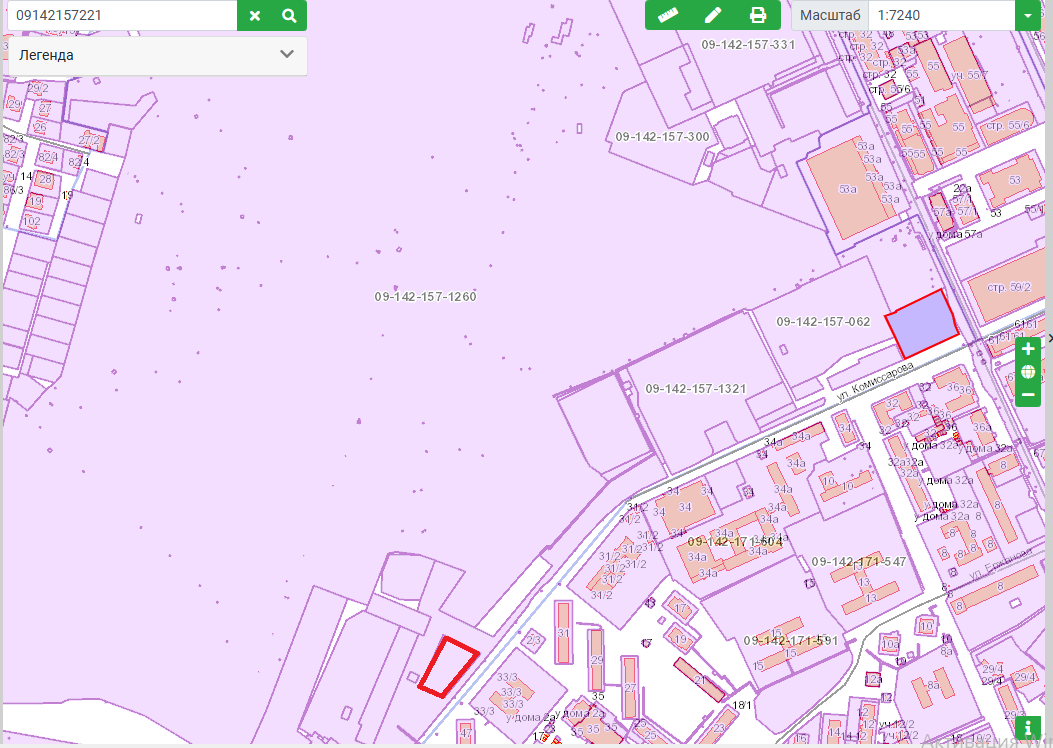Click the thick red-outlined parcel at bottom

(447, 666)
